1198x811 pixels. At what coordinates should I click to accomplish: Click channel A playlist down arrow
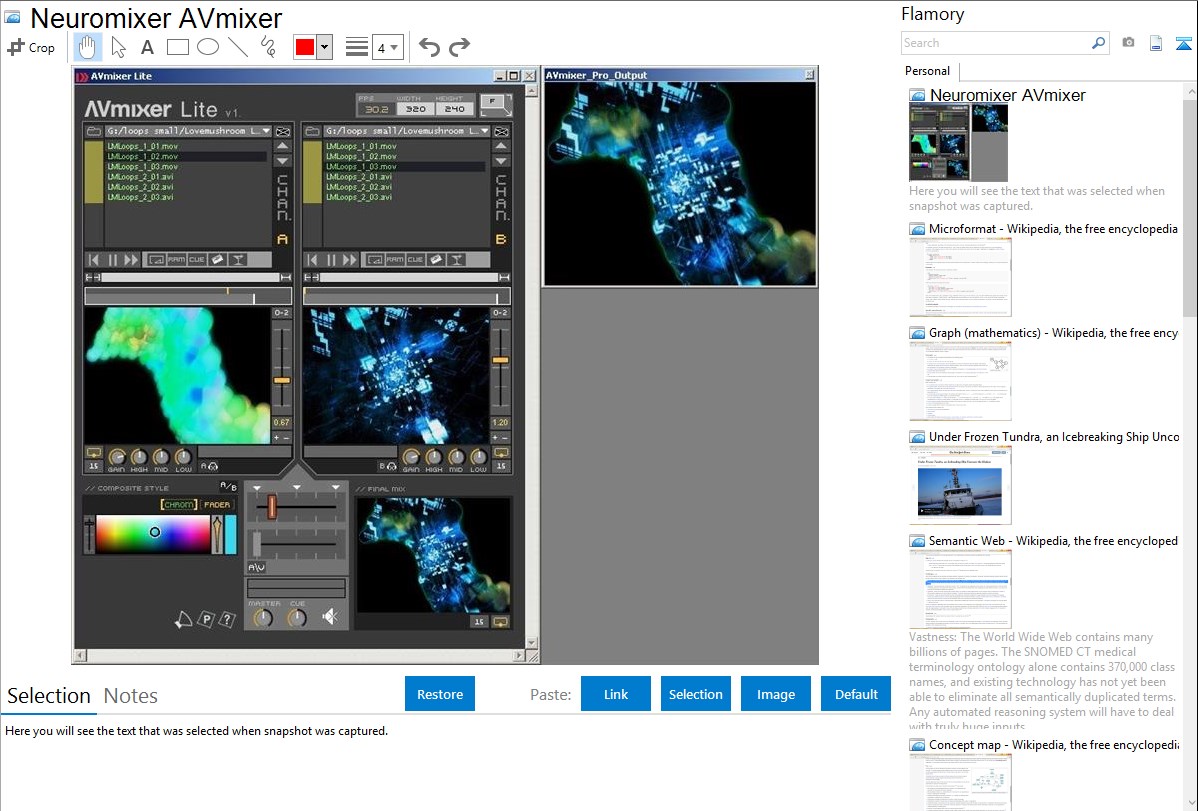tap(283, 161)
